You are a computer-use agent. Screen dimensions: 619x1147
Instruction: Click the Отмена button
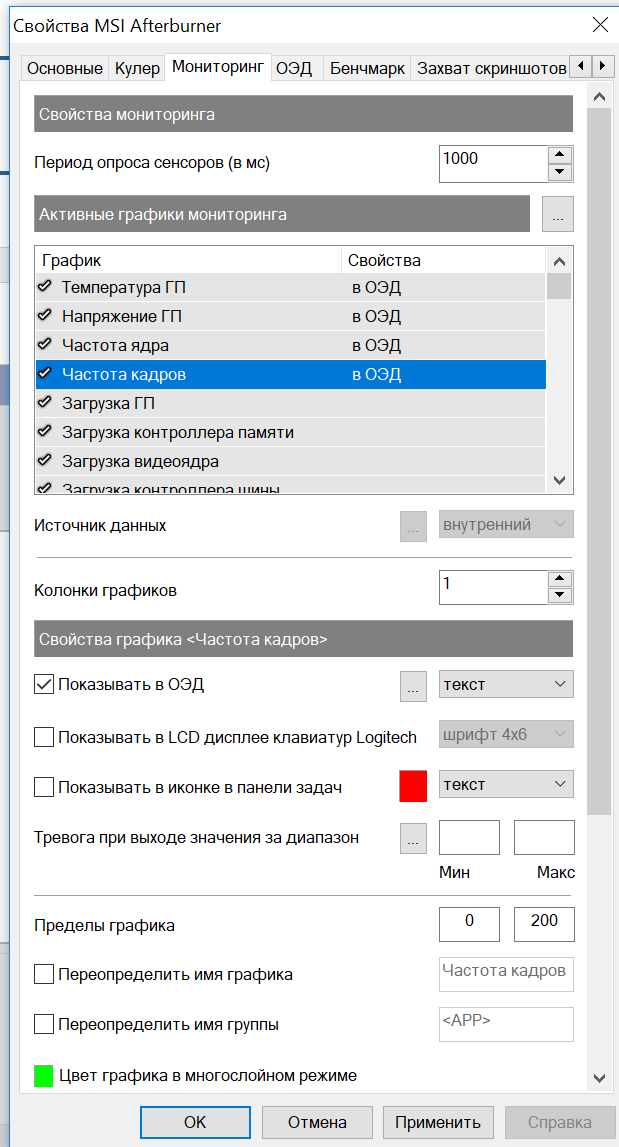(317, 1122)
